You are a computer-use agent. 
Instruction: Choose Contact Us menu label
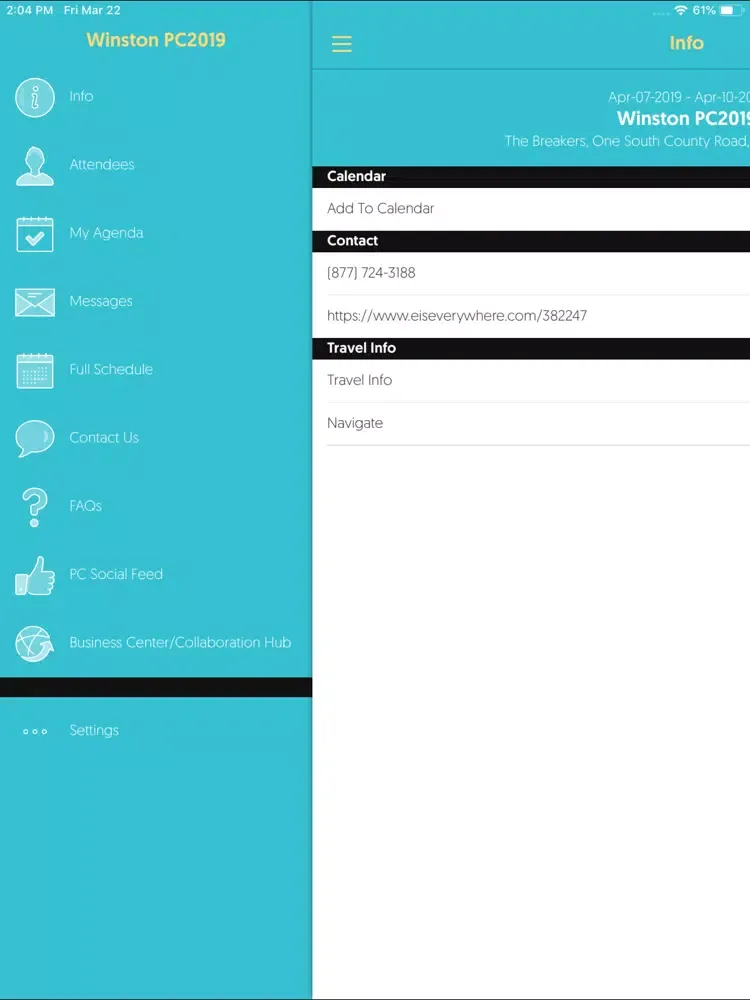pyautogui.click(x=104, y=438)
